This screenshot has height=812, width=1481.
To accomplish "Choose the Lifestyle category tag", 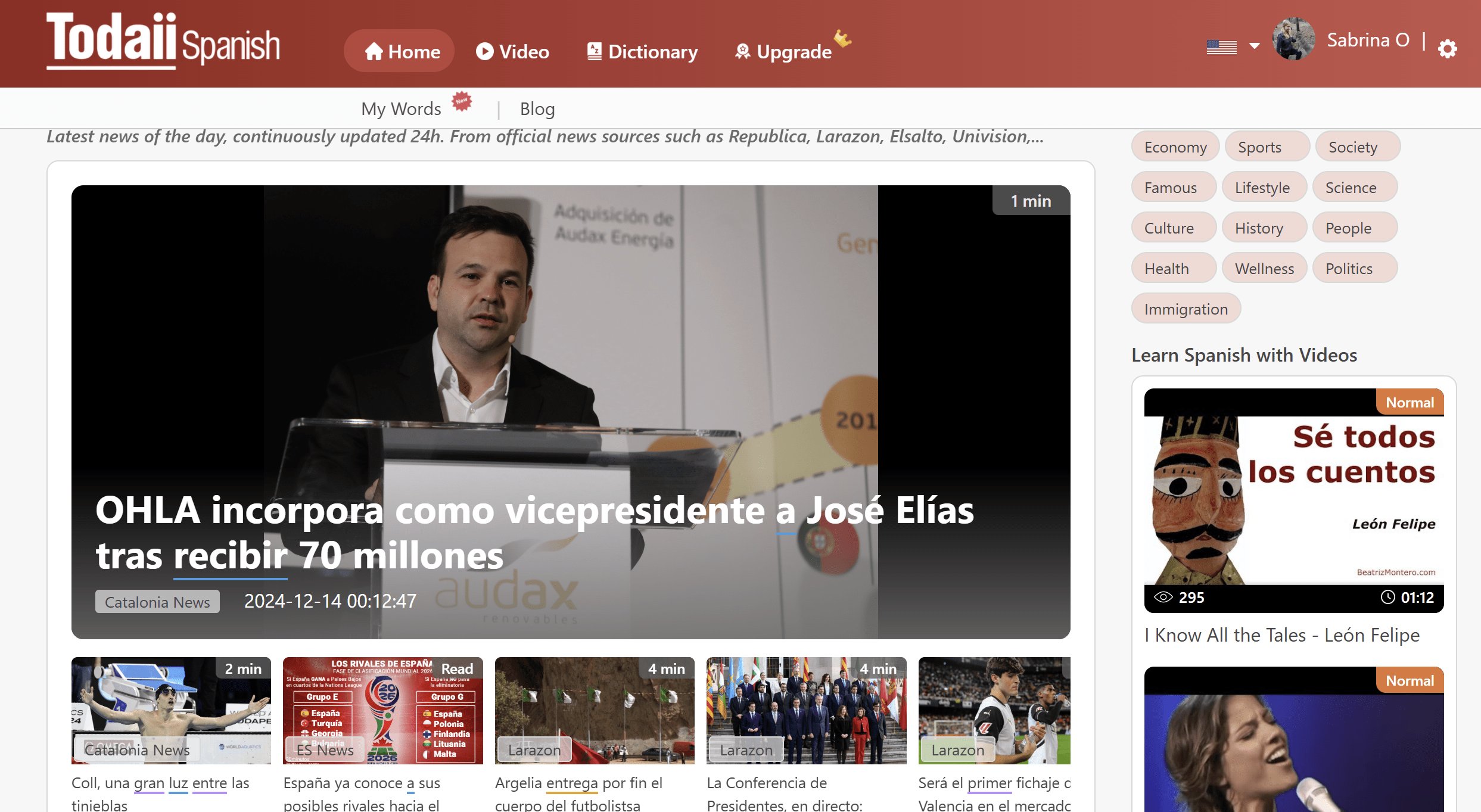I will click(x=1264, y=187).
